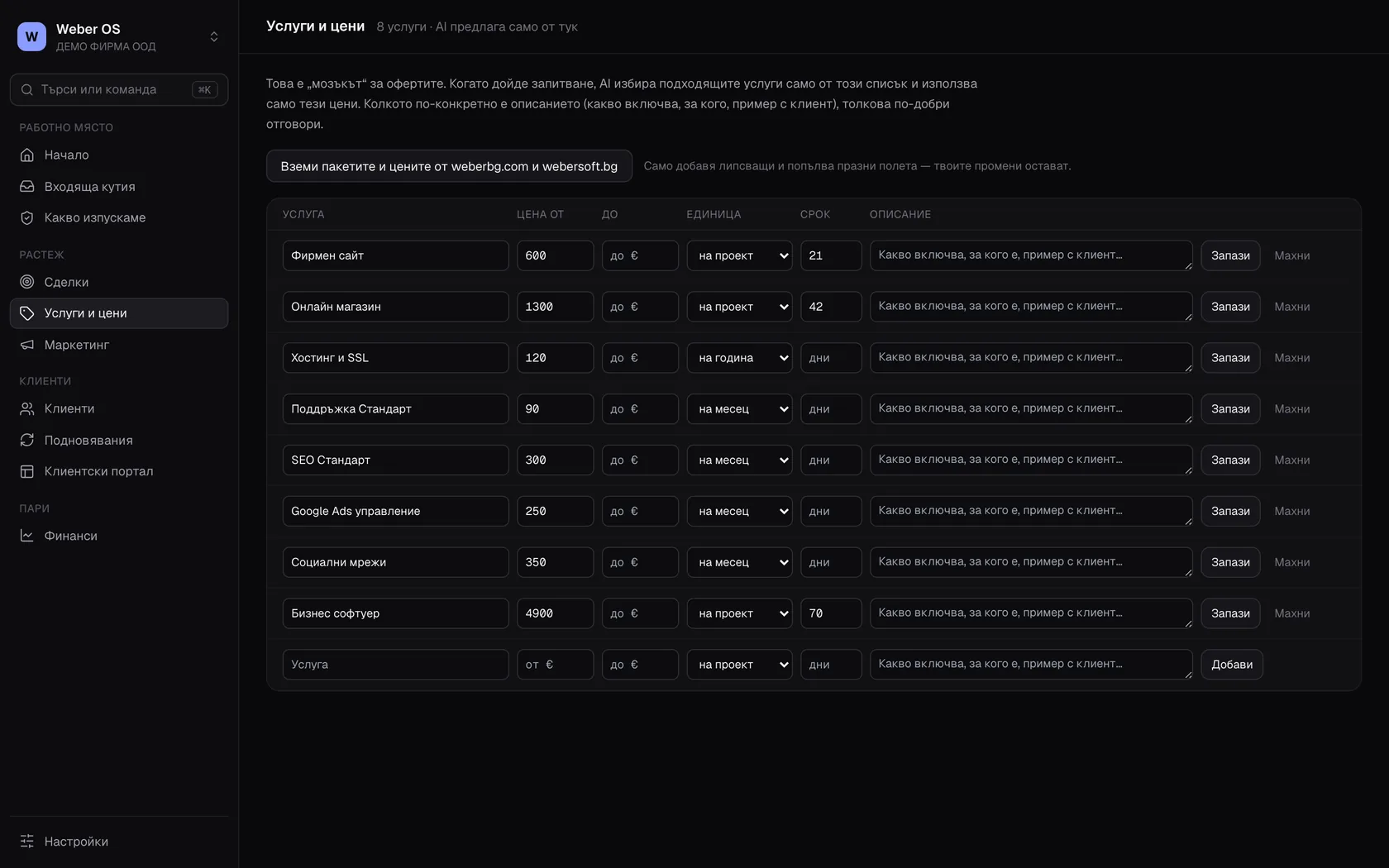This screenshot has width=1389, height=868.
Task: Click the Клиентски портал layout icon
Action: 27,471
